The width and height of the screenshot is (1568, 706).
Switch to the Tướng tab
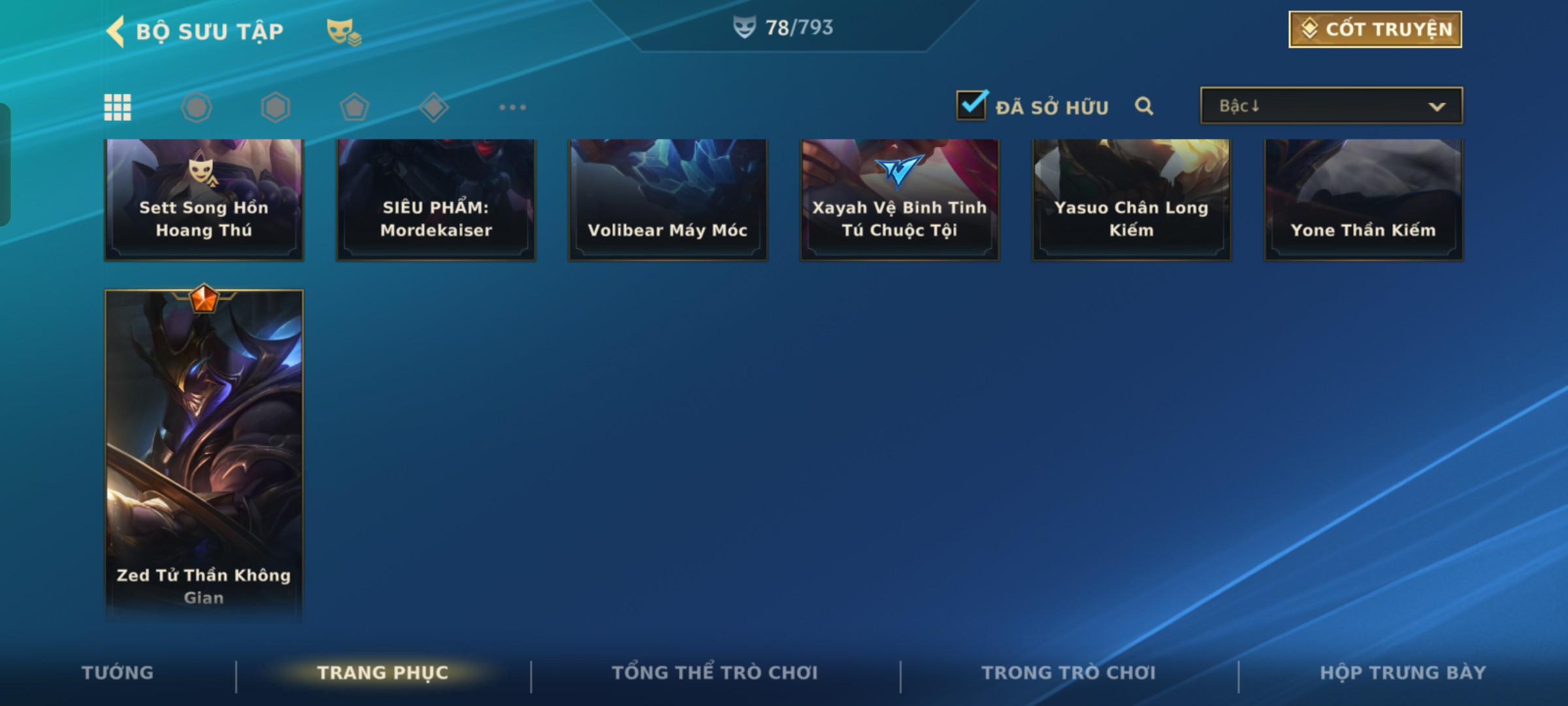(118, 673)
